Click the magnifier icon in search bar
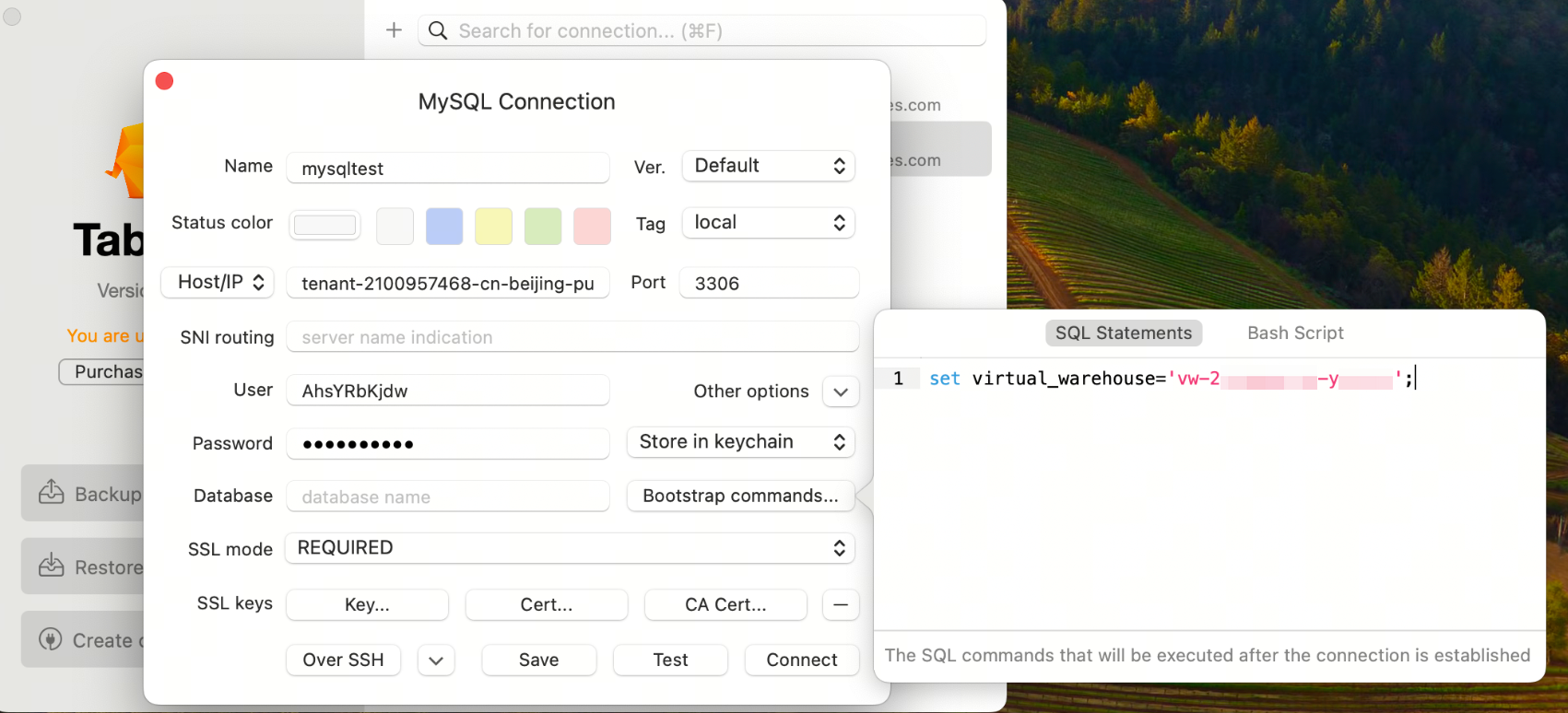The height and width of the screenshot is (713, 1568). 439,30
